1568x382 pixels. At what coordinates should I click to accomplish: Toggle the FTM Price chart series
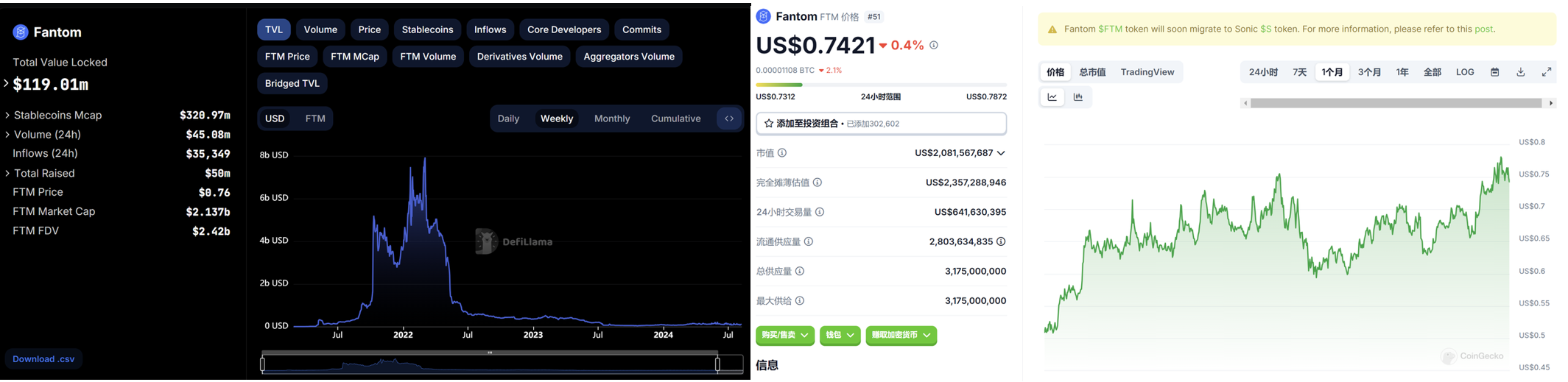[x=287, y=57]
